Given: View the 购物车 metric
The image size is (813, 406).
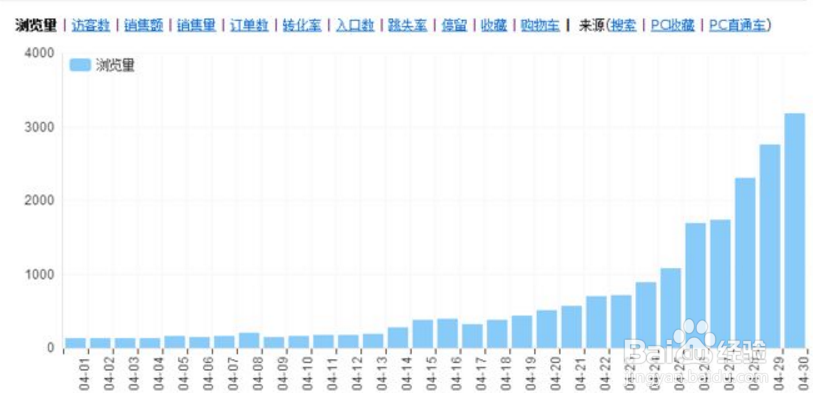Looking at the screenshot, I should click(540, 25).
